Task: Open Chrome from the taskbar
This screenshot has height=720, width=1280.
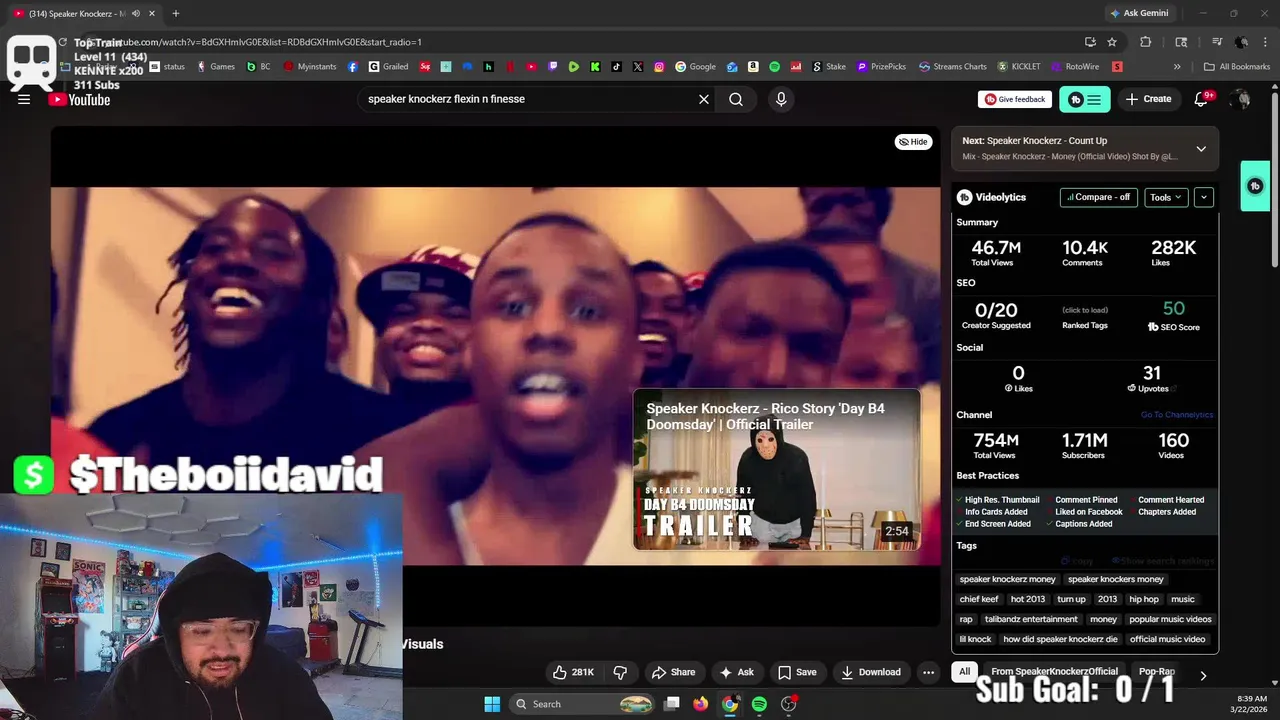Action: tap(730, 704)
